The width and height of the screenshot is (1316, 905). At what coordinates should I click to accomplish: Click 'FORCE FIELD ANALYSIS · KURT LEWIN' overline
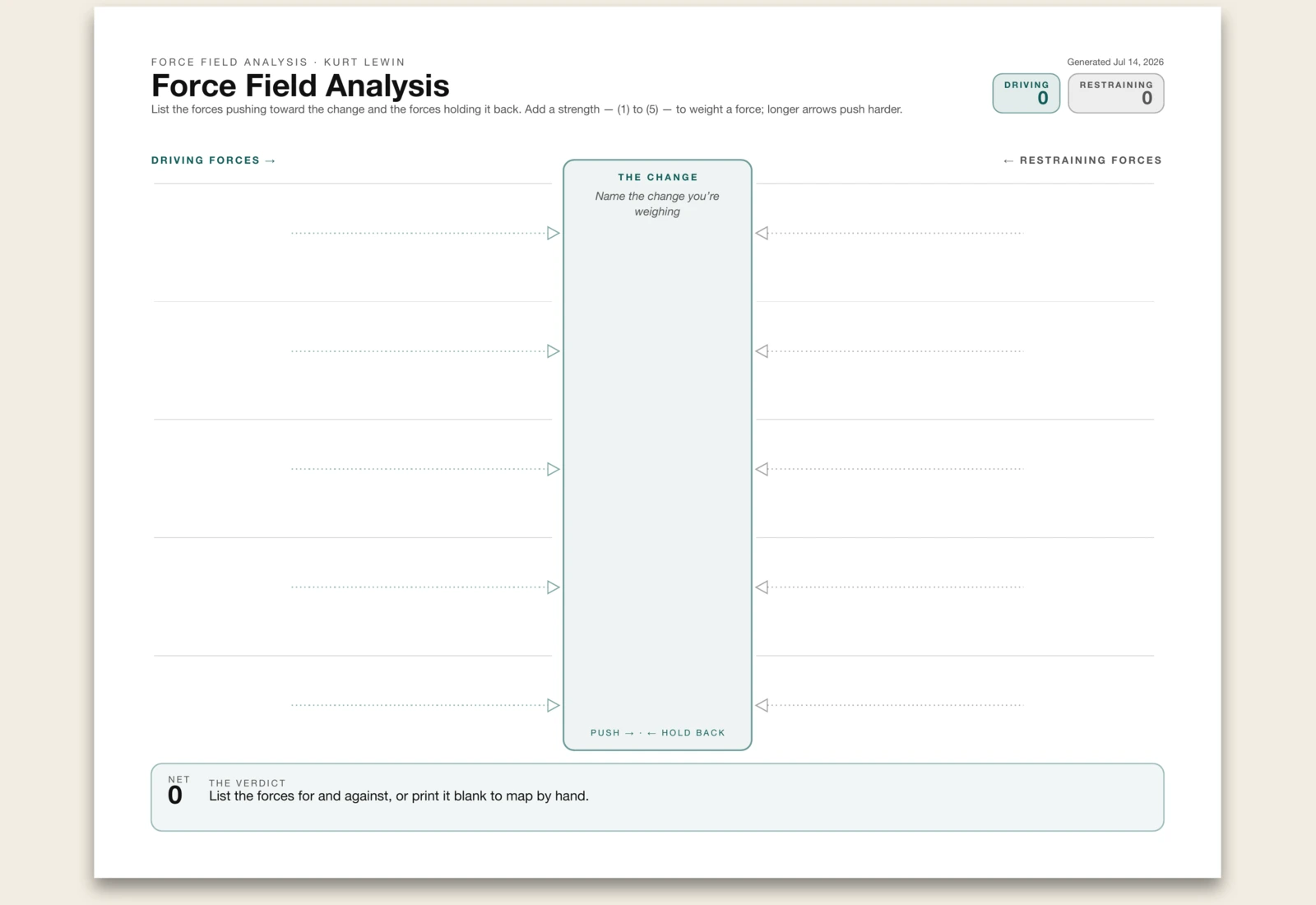tap(278, 62)
